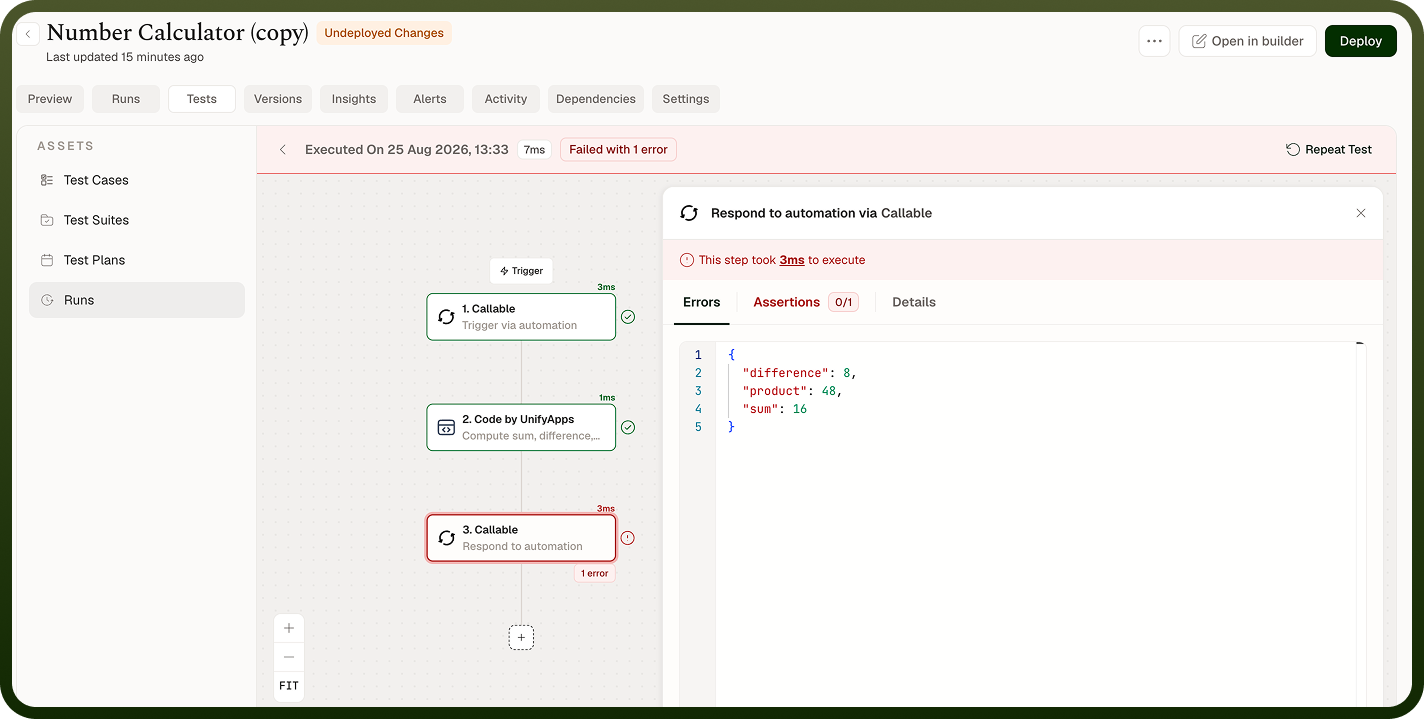Click the warning icon in step duration banner
The height and width of the screenshot is (719, 1424).
pos(687,260)
